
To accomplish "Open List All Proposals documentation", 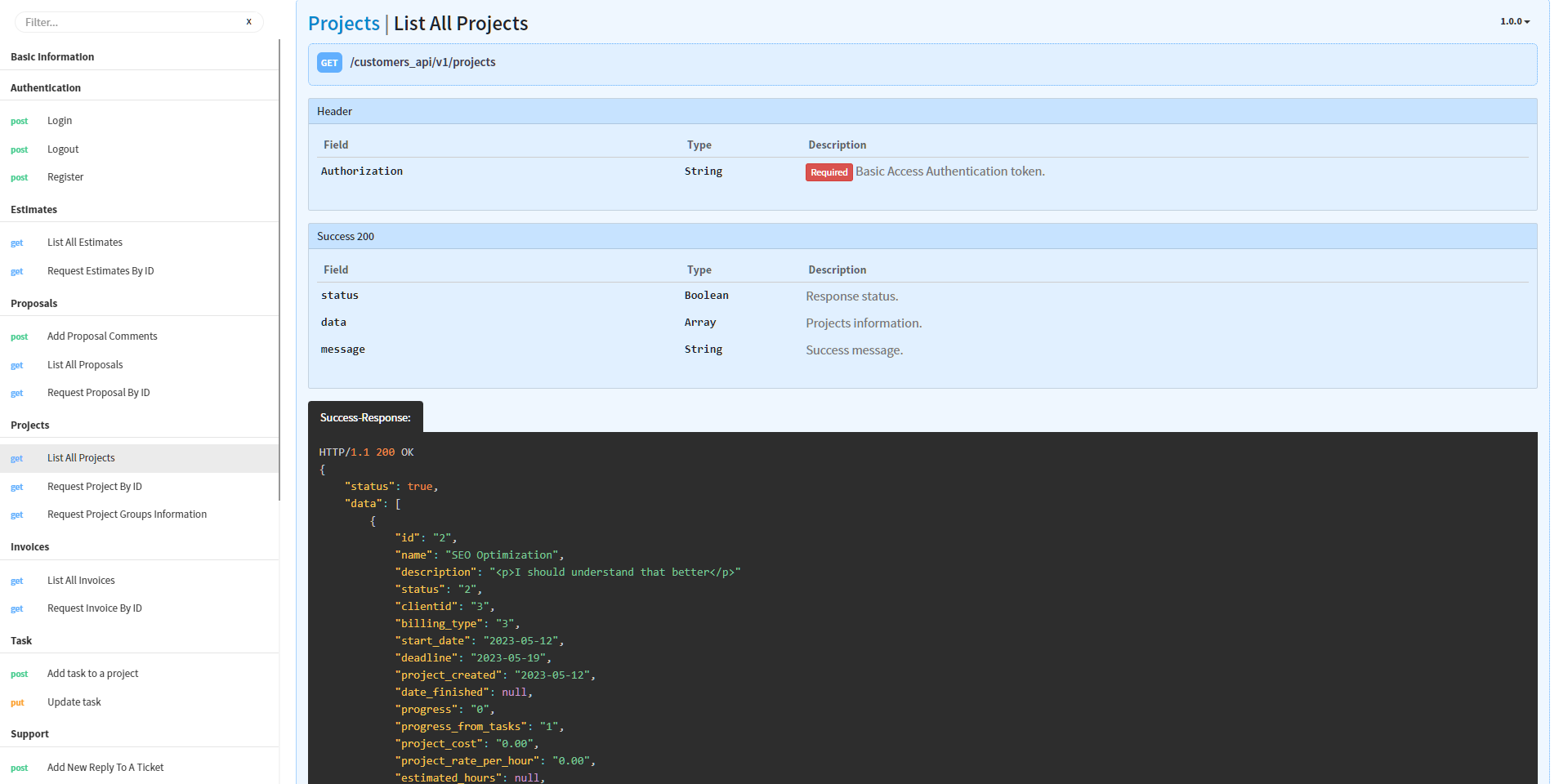I will (85, 364).
